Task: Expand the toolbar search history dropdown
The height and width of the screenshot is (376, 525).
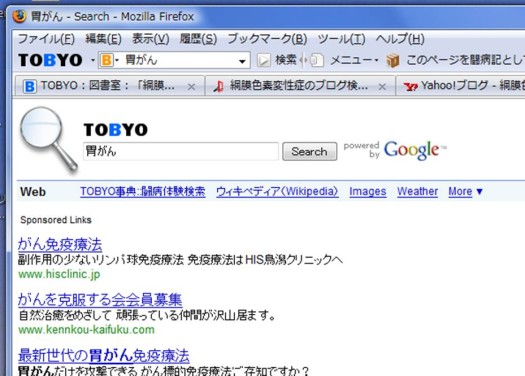Action: click(x=242, y=61)
